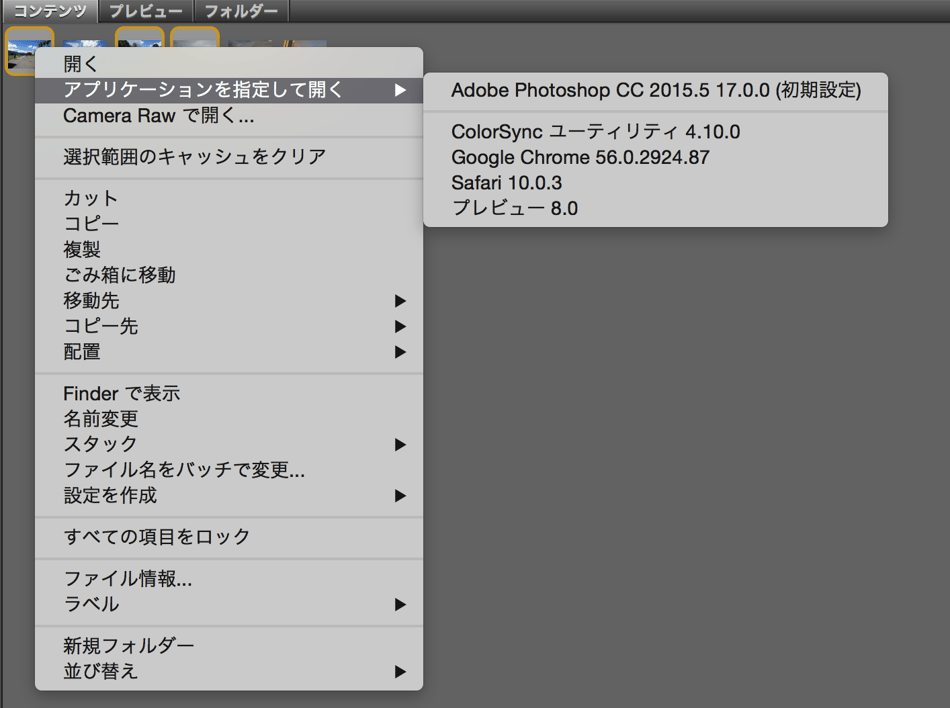Select the second unselected sky thumbnail
This screenshot has height=708, width=950.
click(85, 42)
